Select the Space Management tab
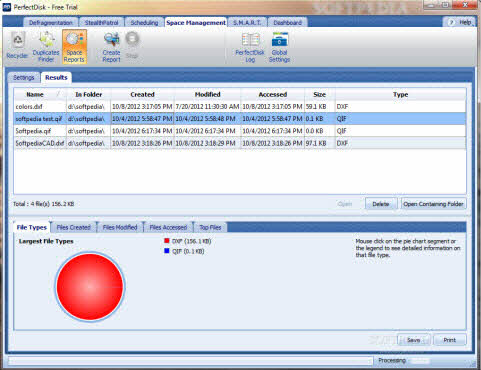481x370 pixels. pyautogui.click(x=196, y=23)
